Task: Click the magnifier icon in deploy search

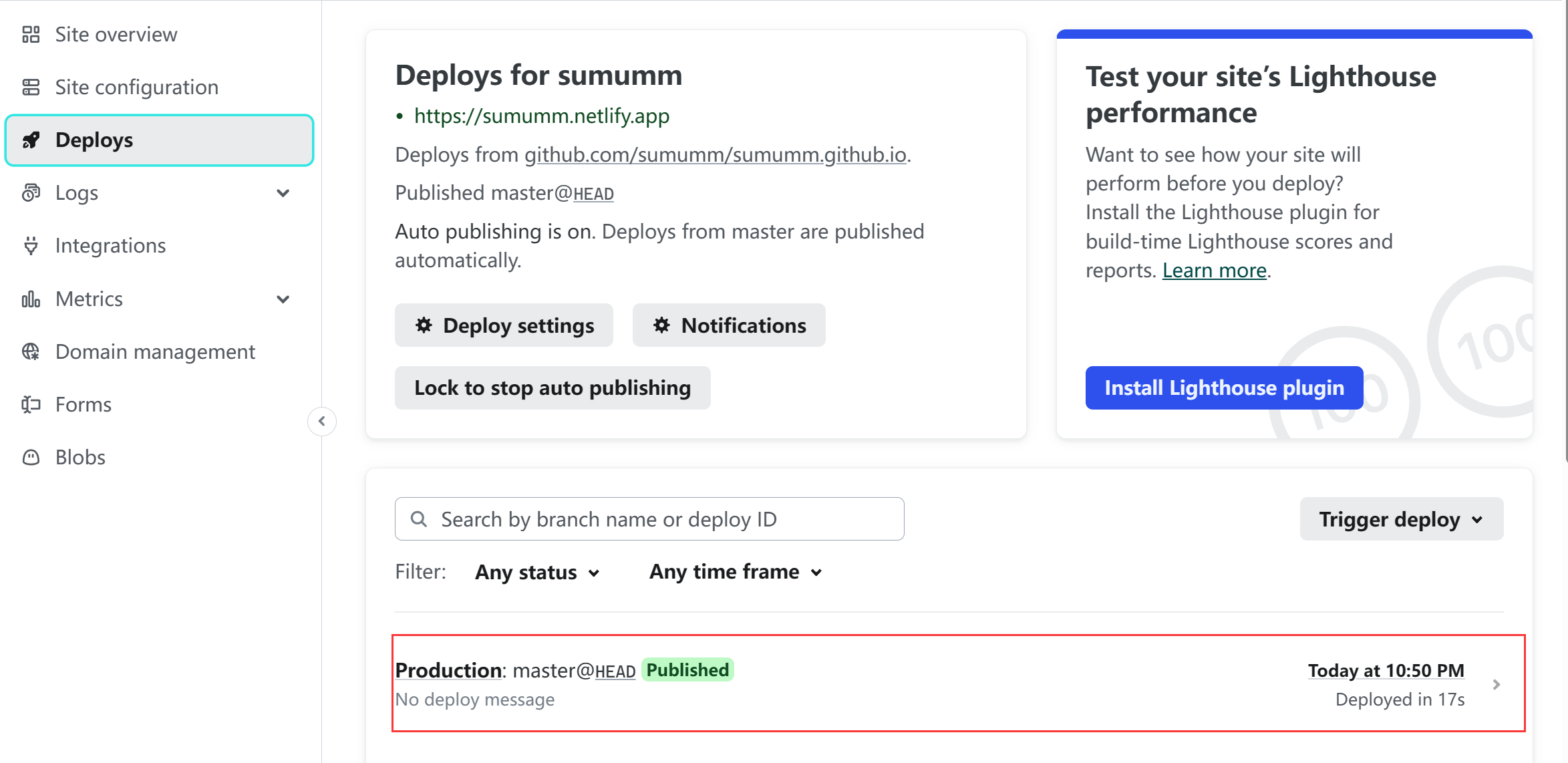Action: click(x=418, y=518)
